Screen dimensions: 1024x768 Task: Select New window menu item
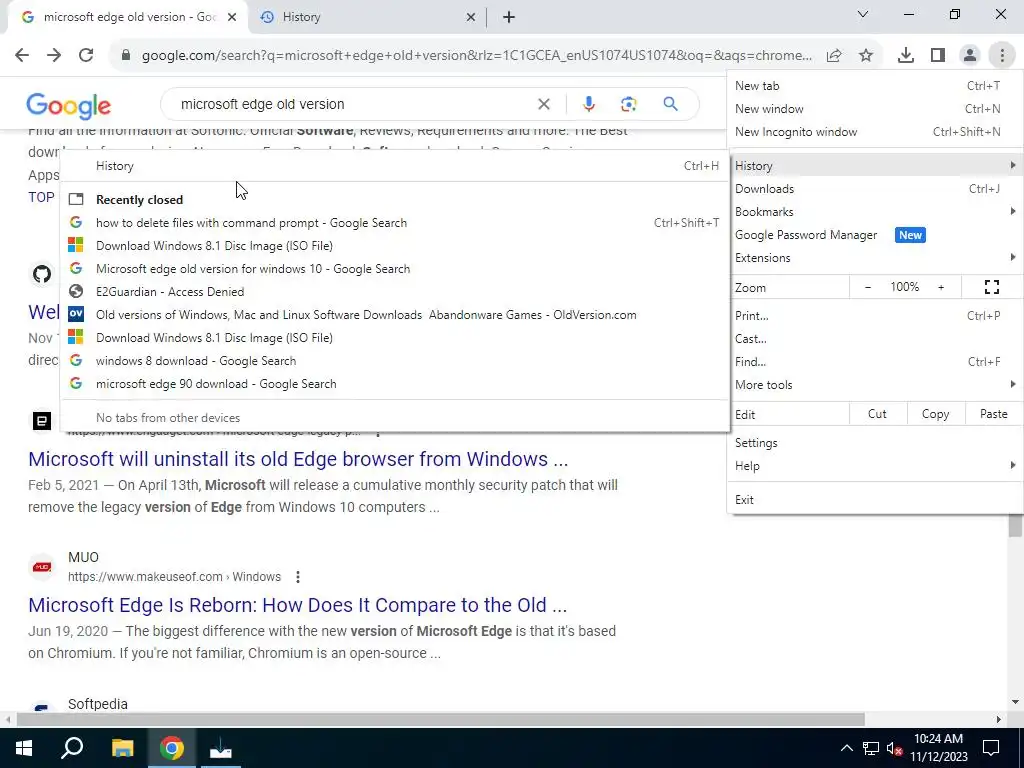coord(875,108)
